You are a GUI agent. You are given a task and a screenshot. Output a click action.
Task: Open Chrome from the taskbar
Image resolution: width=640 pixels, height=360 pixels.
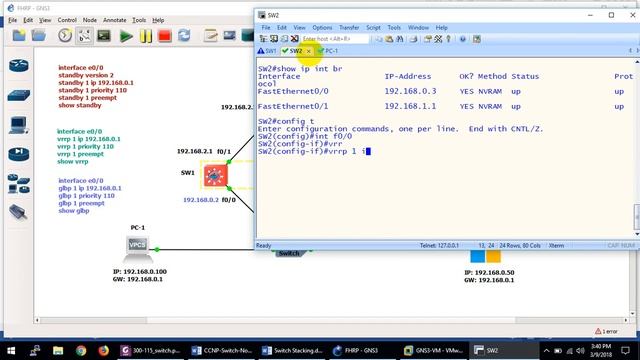pyautogui.click(x=81, y=351)
